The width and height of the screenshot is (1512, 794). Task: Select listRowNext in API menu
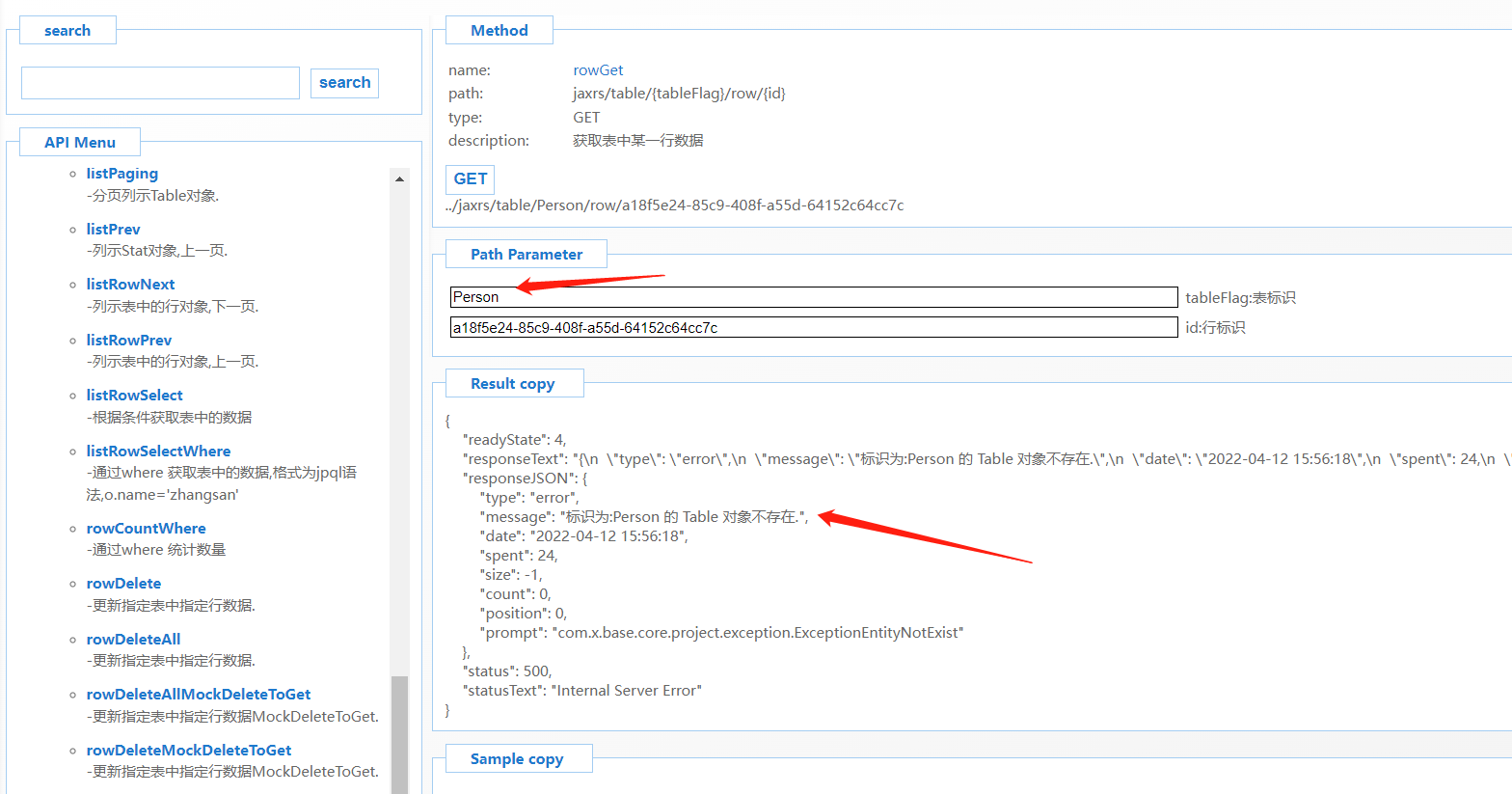130,285
